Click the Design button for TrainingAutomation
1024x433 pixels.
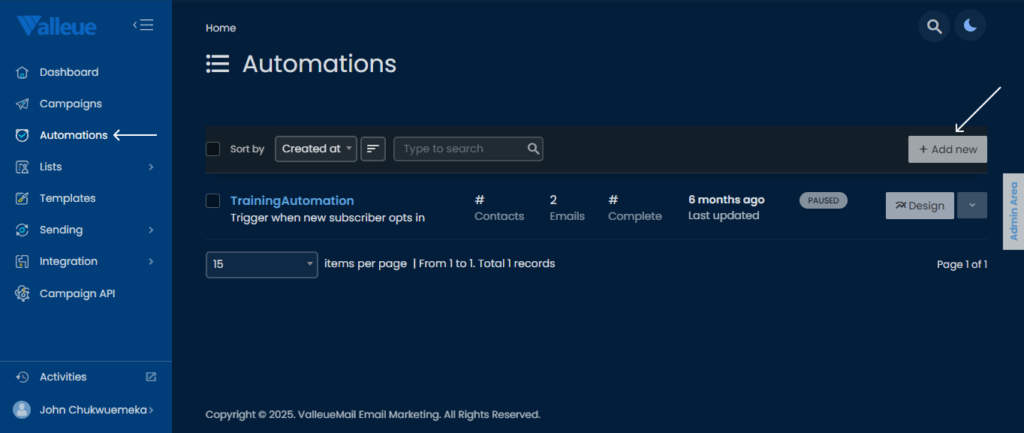(920, 205)
